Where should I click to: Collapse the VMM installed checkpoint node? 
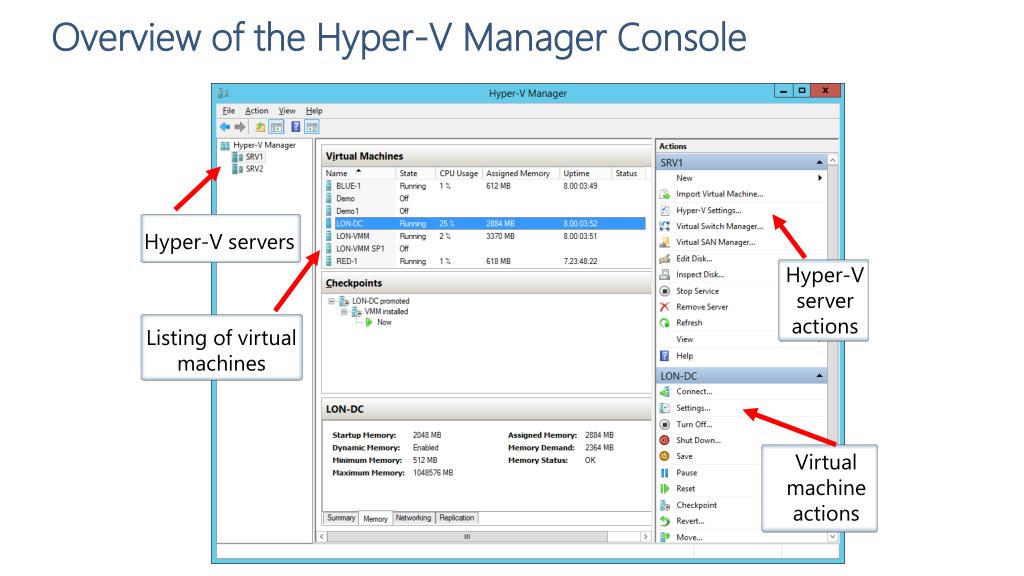pyautogui.click(x=344, y=312)
